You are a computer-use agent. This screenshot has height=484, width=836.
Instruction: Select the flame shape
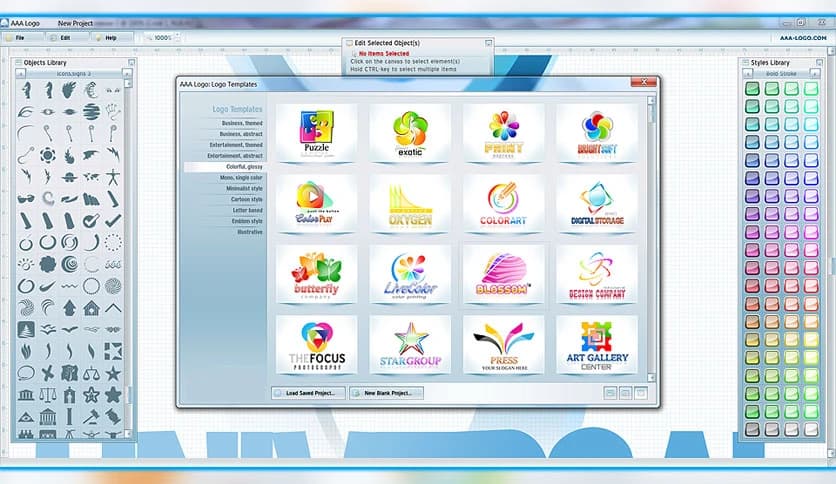click(69, 155)
